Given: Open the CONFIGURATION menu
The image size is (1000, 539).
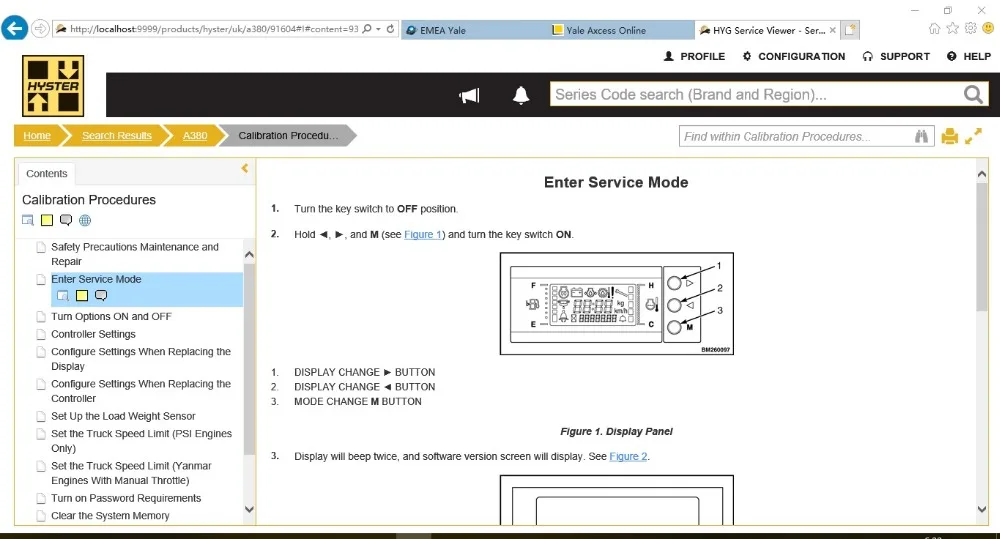Looking at the screenshot, I should [793, 56].
